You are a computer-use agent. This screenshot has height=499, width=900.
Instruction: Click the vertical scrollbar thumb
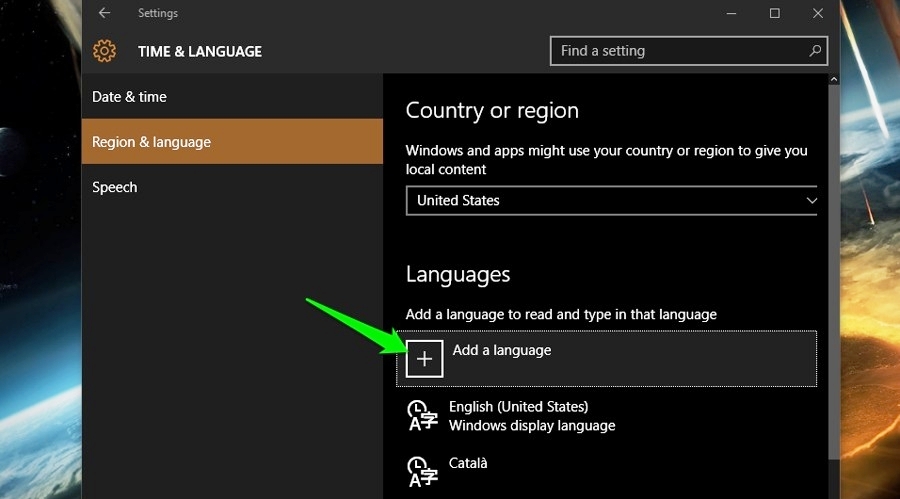coord(834,271)
